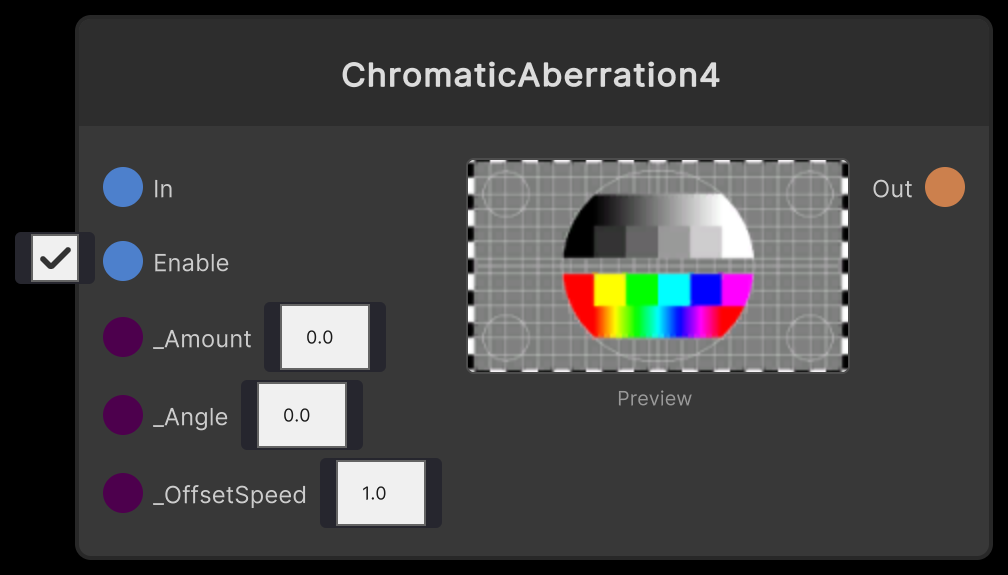Click the _OffsetSpeed value field 1.0

381,493
